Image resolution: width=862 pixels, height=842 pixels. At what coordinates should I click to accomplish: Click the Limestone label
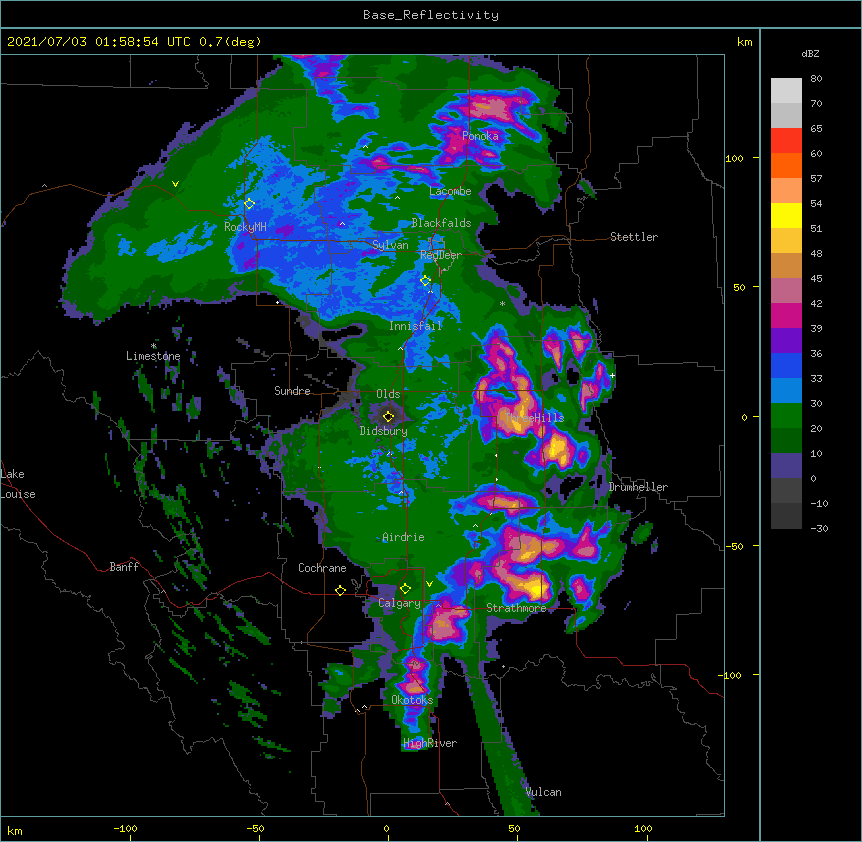tap(153, 356)
